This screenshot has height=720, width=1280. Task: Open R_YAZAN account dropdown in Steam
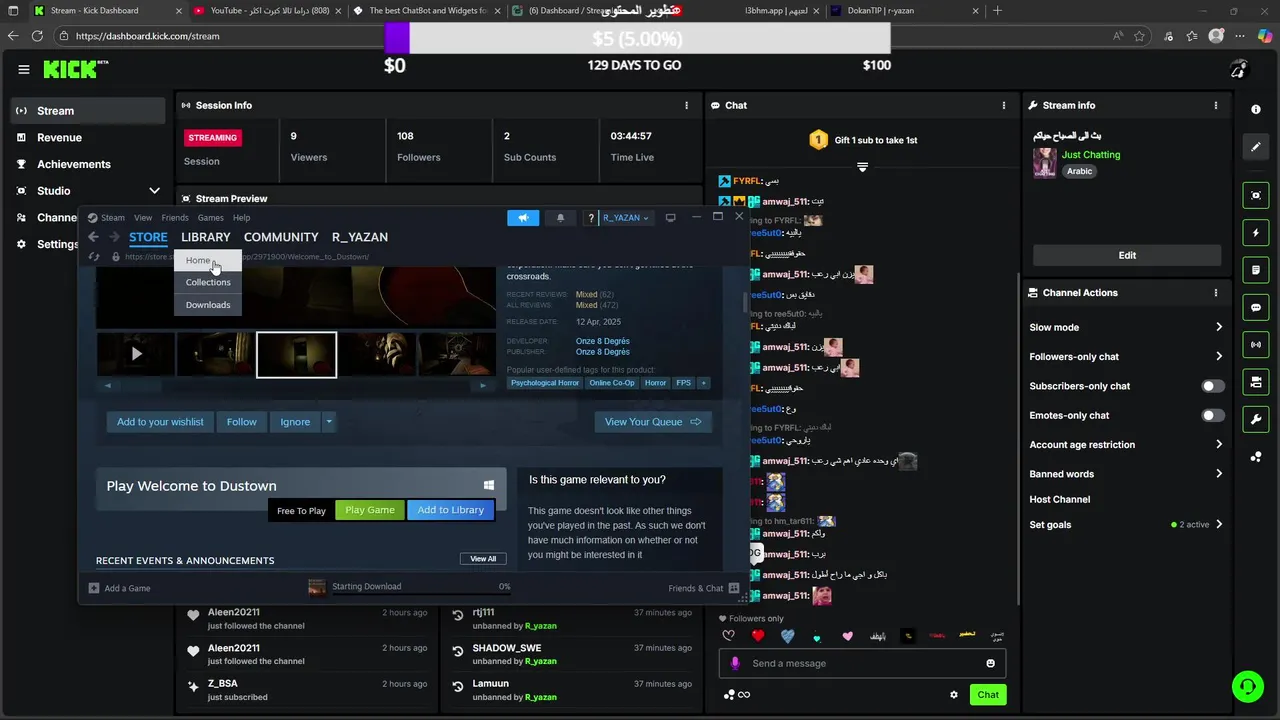626,217
